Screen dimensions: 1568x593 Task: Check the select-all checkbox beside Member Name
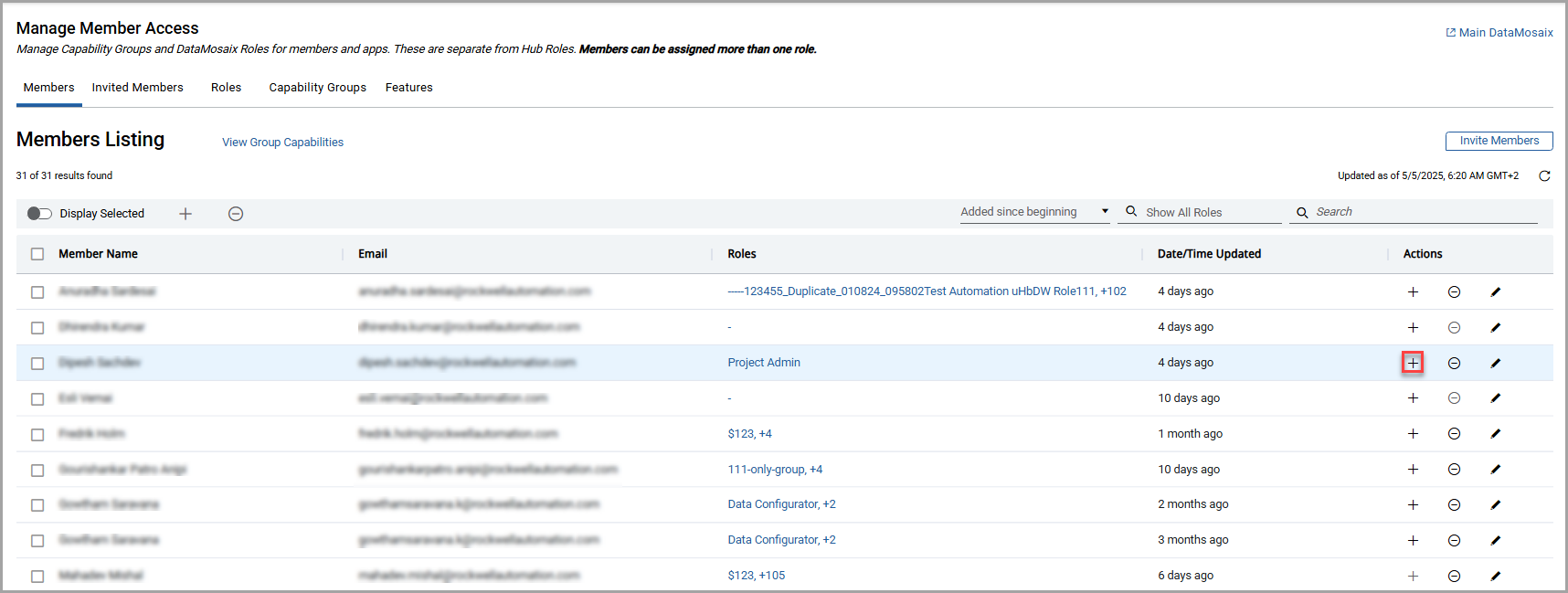tap(37, 254)
